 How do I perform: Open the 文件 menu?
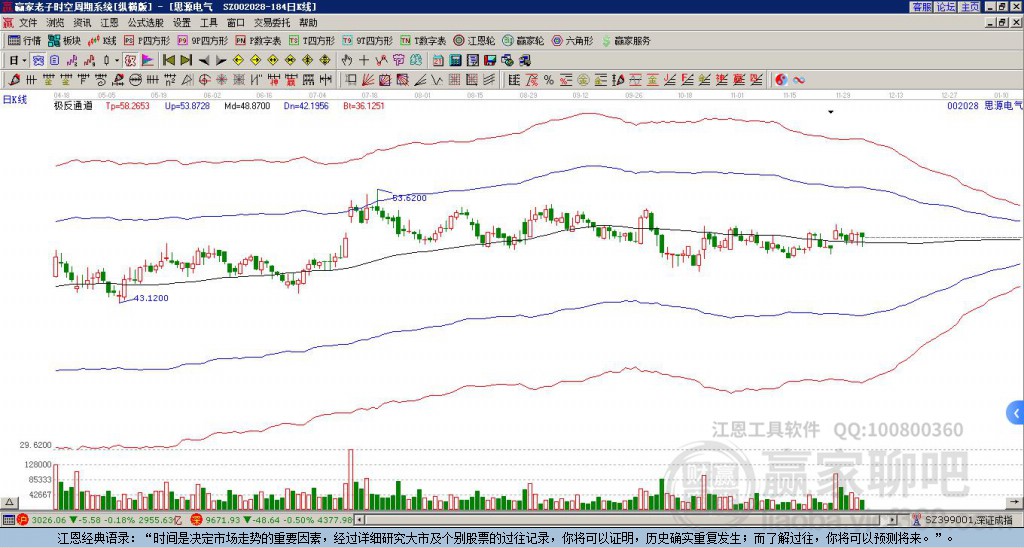coord(28,23)
